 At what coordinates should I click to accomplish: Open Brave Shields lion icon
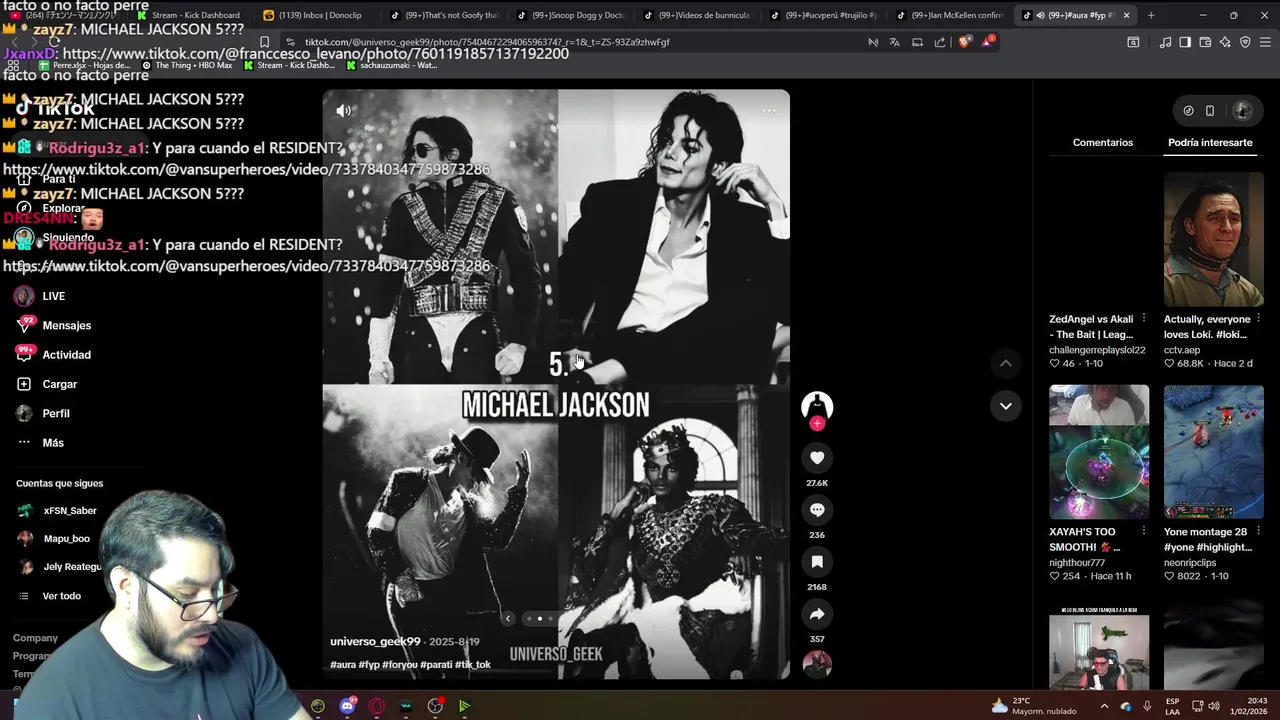964,42
